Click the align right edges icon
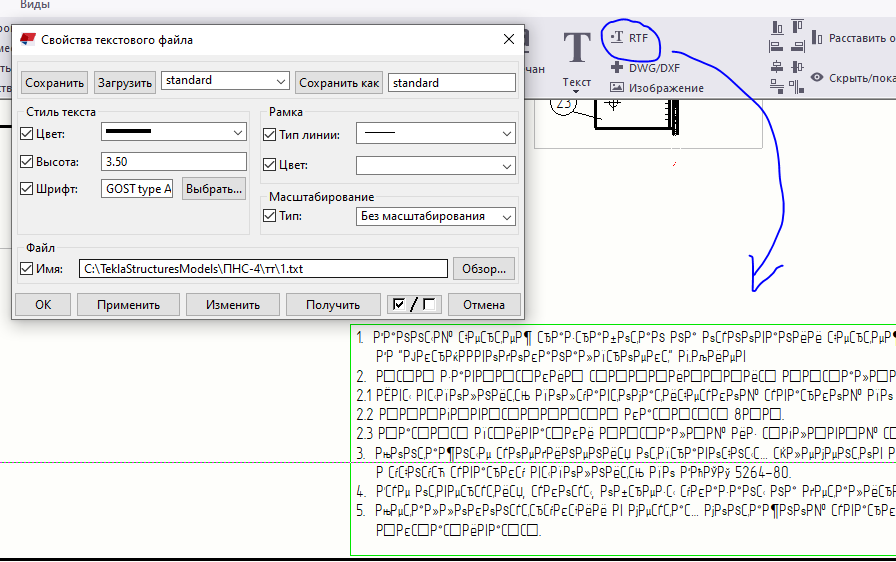The image size is (896, 562). point(798,46)
